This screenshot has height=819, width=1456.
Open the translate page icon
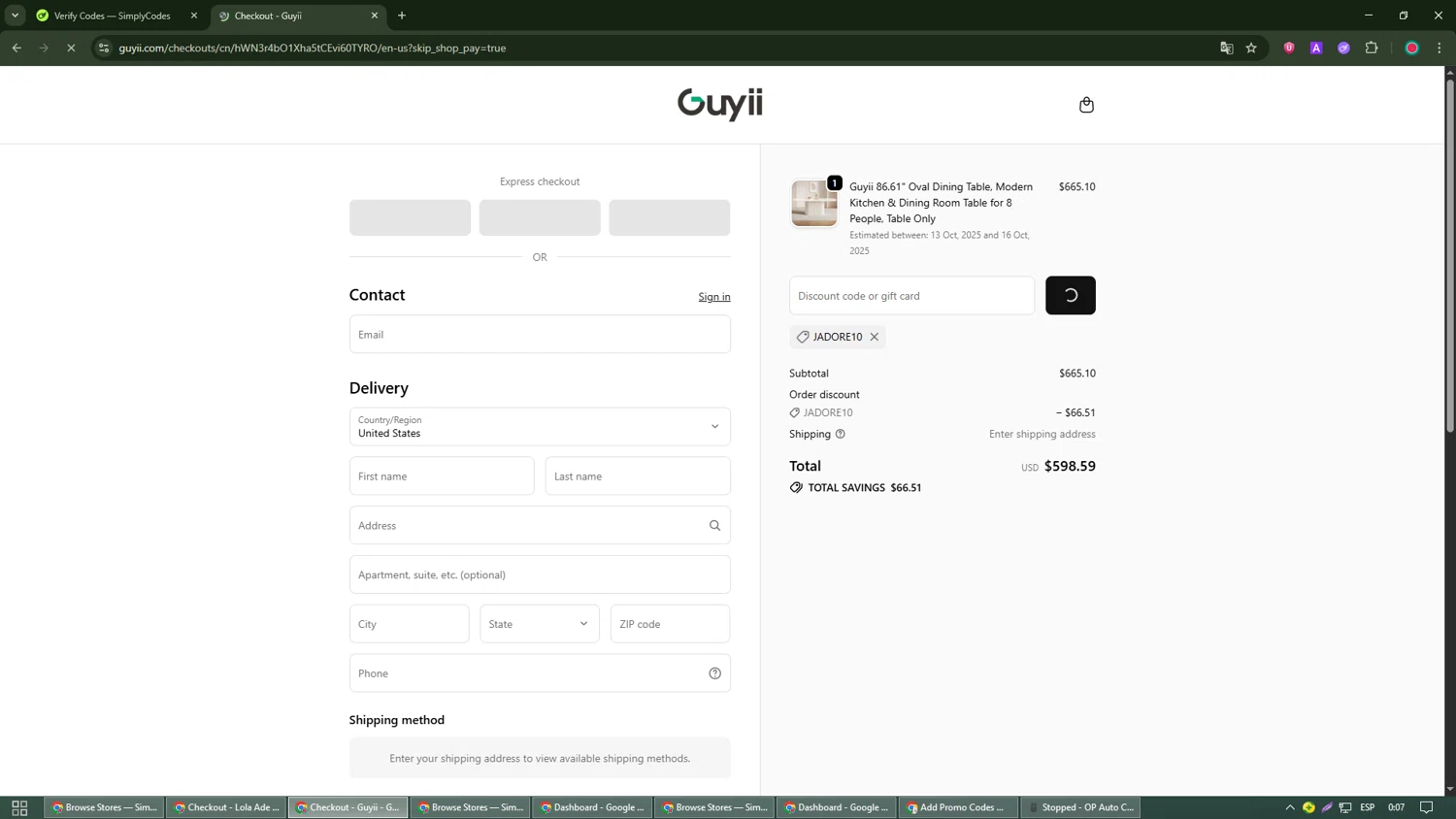pyautogui.click(x=1227, y=48)
